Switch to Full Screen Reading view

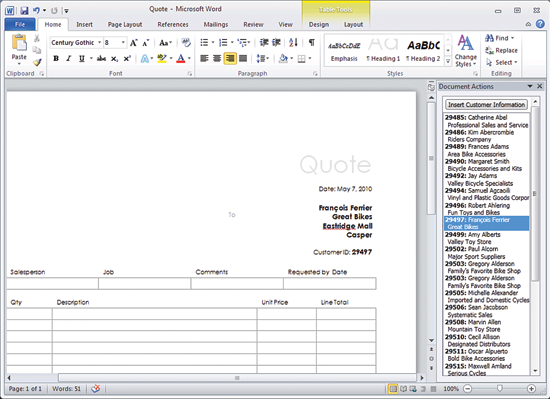[404, 388]
